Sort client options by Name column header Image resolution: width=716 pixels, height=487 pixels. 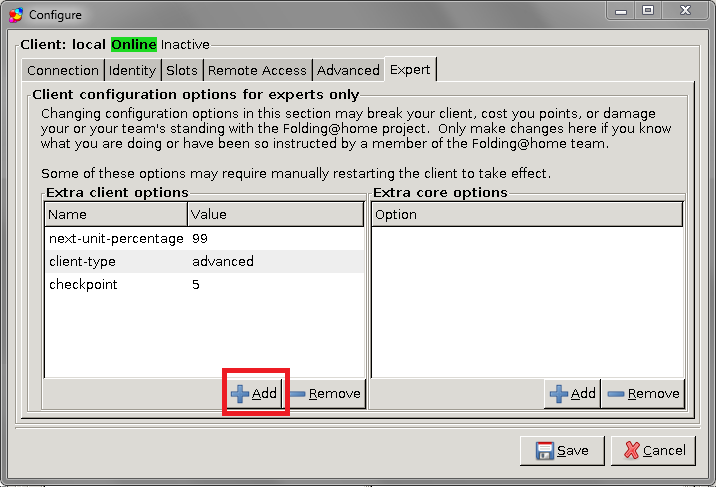point(116,215)
